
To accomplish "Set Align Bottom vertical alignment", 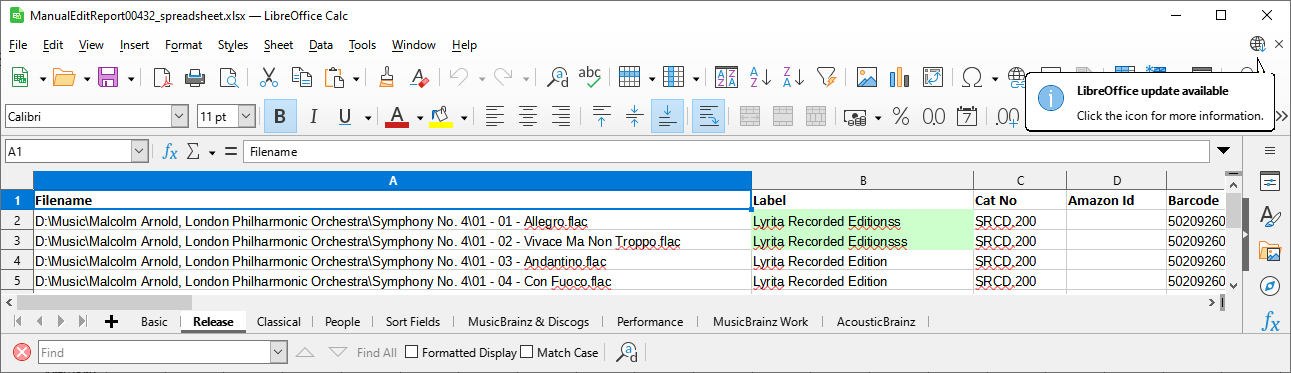I will coord(667,117).
